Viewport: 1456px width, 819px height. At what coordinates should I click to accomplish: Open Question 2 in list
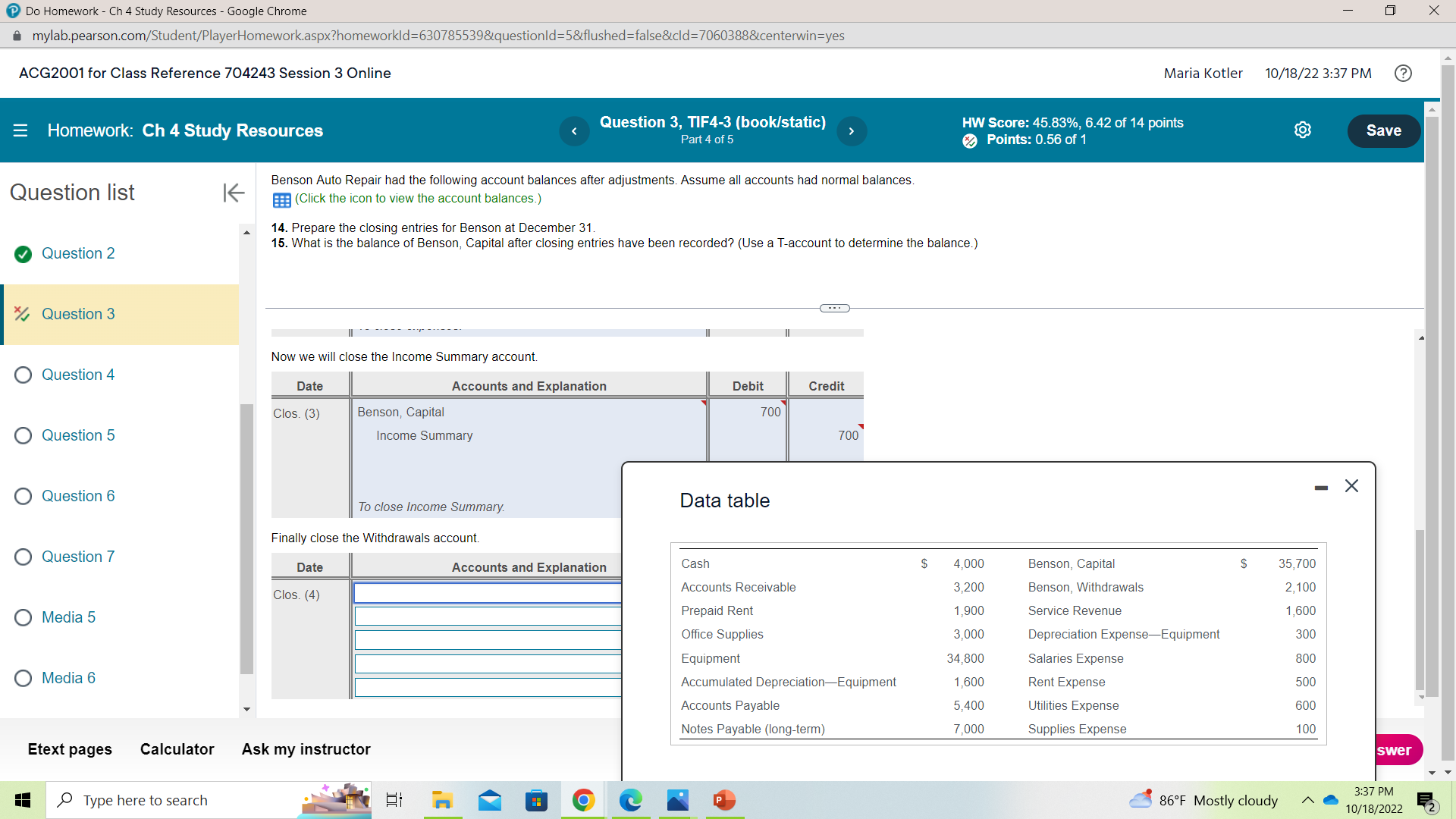click(x=78, y=253)
